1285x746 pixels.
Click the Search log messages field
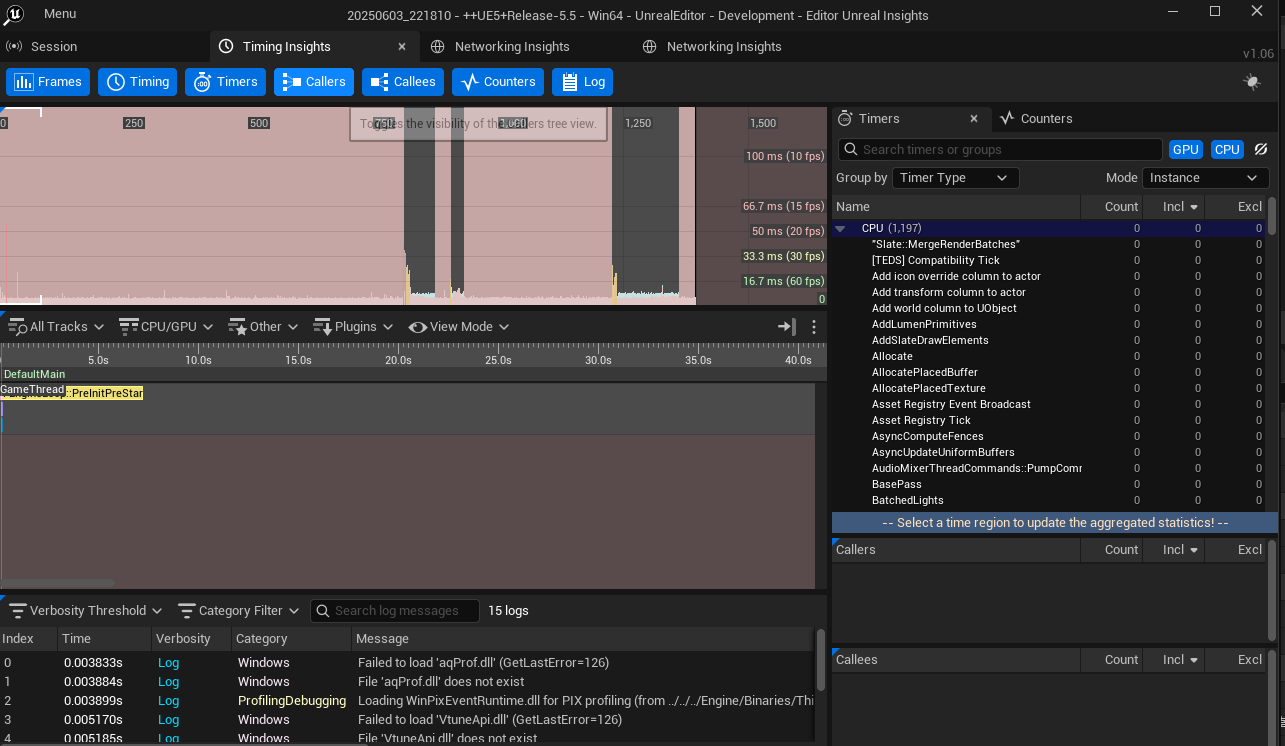(x=394, y=610)
